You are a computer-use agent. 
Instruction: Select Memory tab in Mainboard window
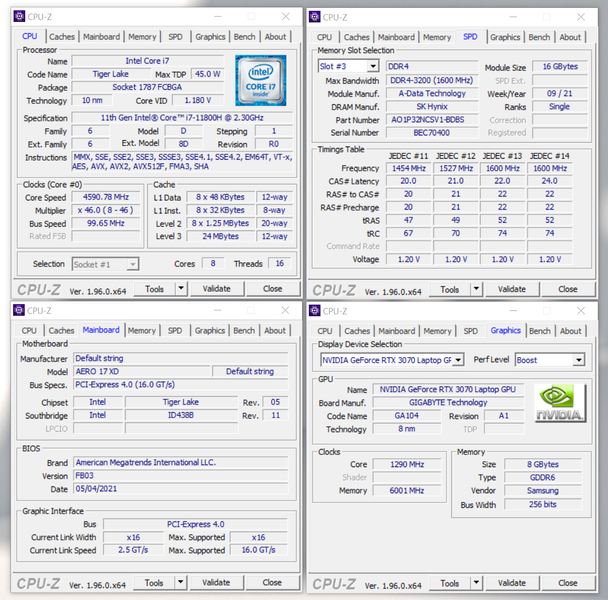142,330
